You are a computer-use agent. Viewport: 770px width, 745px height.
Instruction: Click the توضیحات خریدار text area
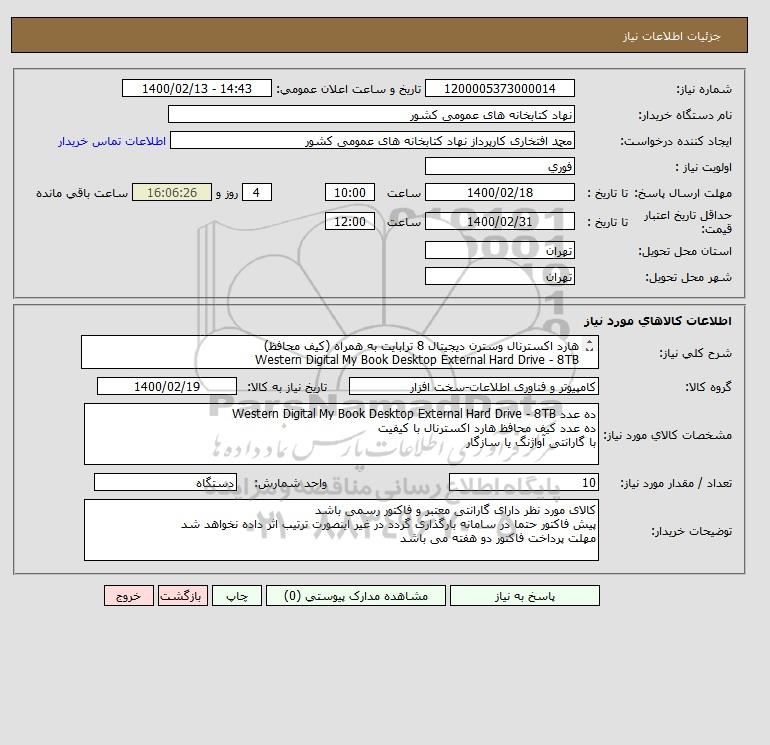[341, 530]
